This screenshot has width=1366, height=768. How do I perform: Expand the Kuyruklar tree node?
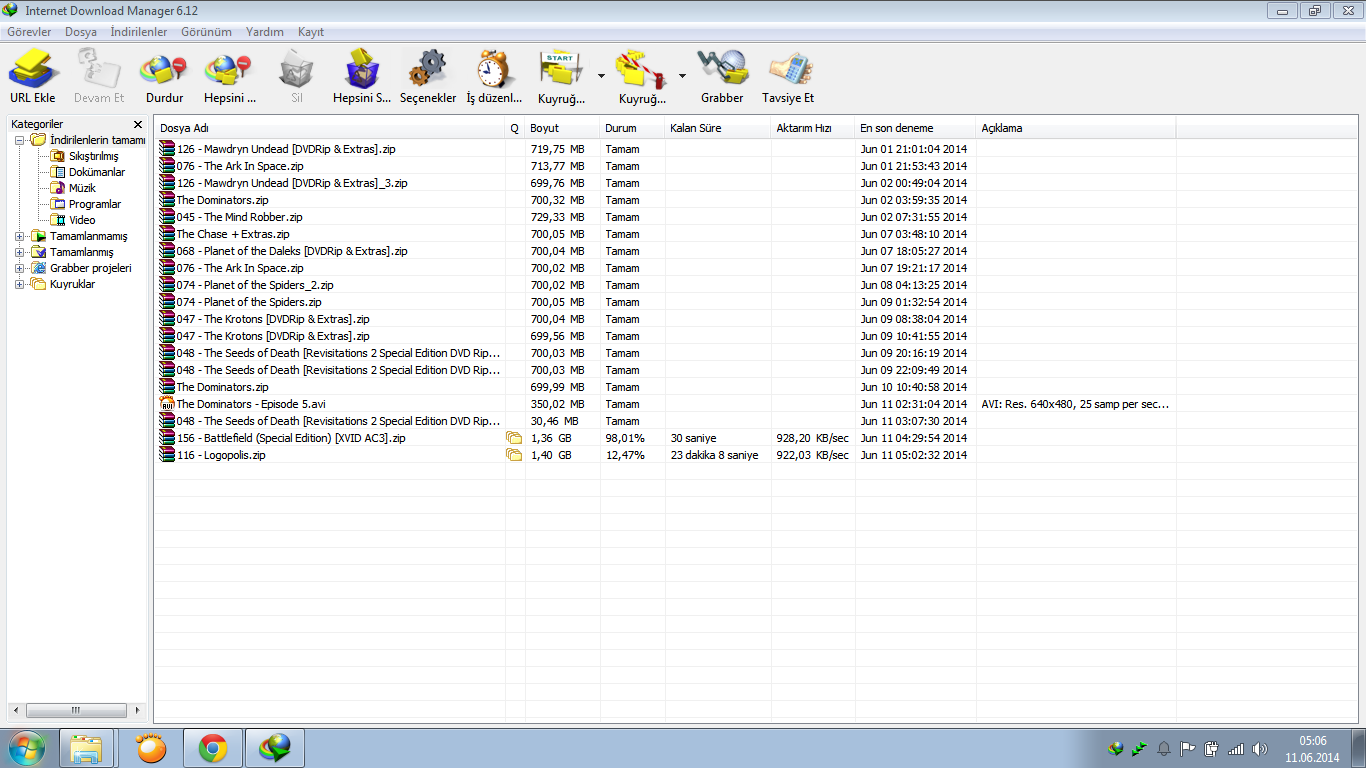click(x=19, y=284)
